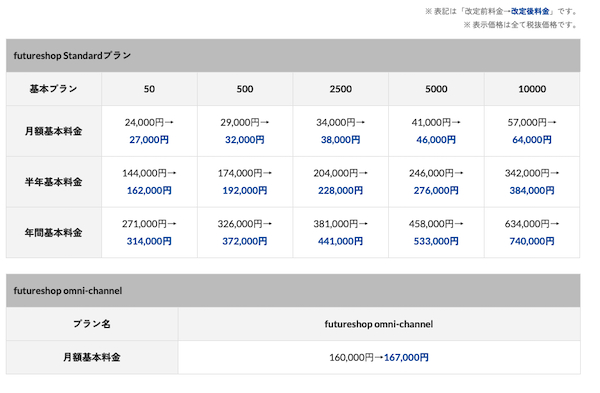
Task: Click the old price 246,000円
Action: tap(431, 173)
